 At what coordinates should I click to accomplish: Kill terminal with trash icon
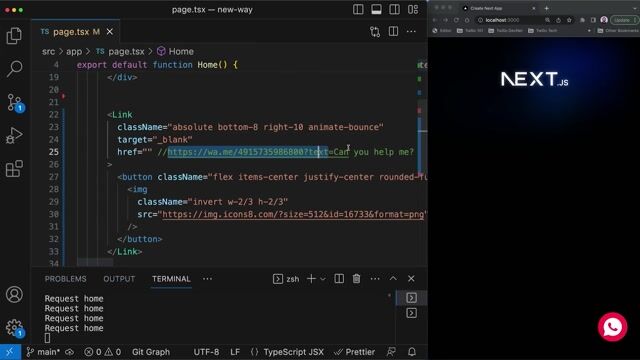[x=356, y=279]
